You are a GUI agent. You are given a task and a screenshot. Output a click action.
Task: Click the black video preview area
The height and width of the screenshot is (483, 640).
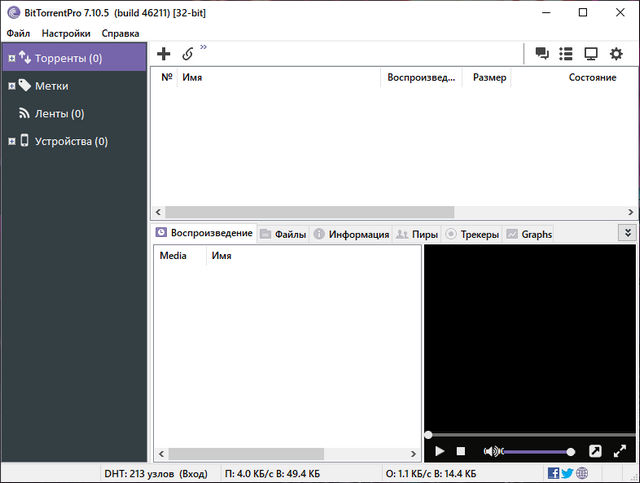tap(530, 337)
